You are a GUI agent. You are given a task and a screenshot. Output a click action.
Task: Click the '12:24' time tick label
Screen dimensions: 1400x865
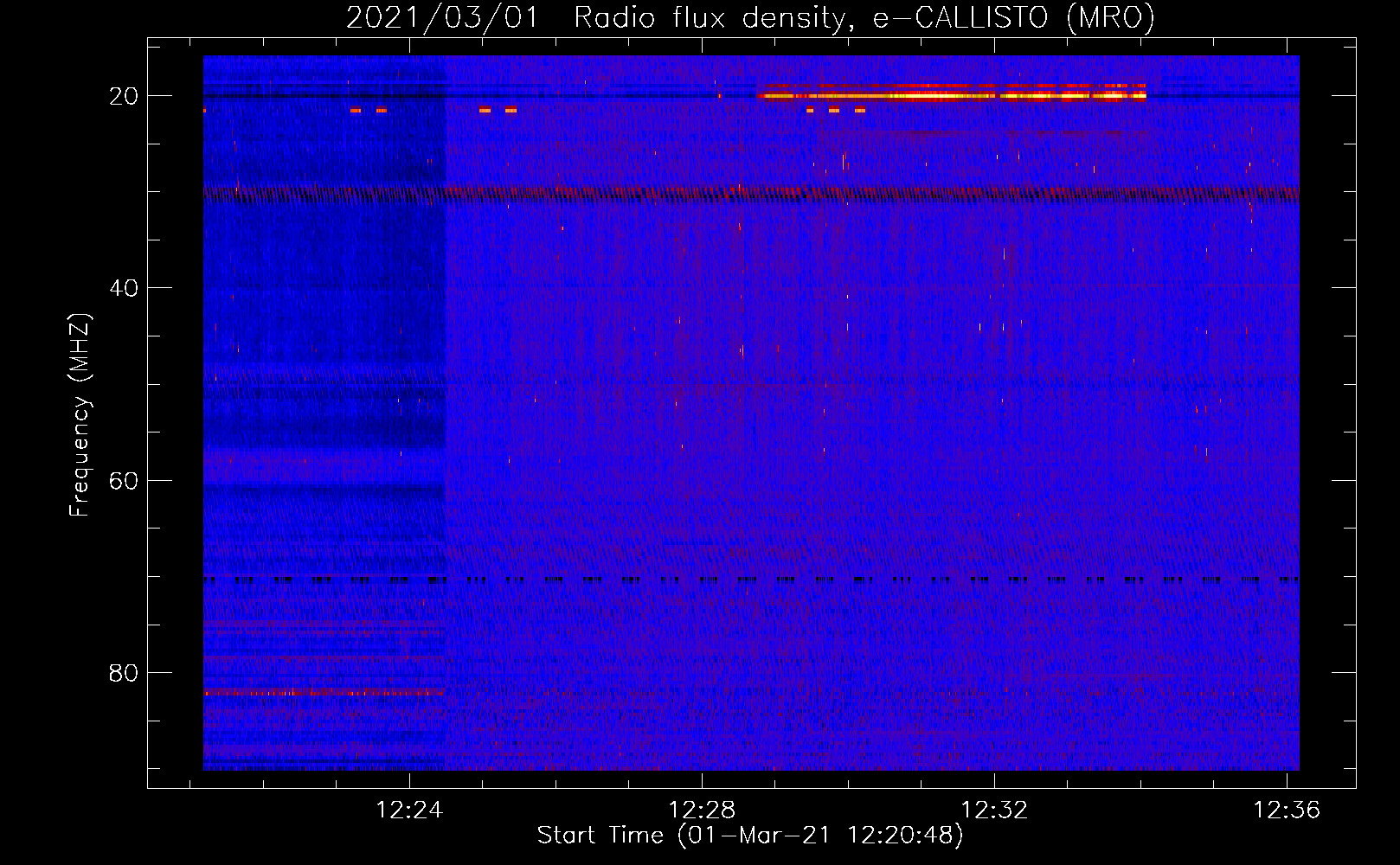point(409,810)
